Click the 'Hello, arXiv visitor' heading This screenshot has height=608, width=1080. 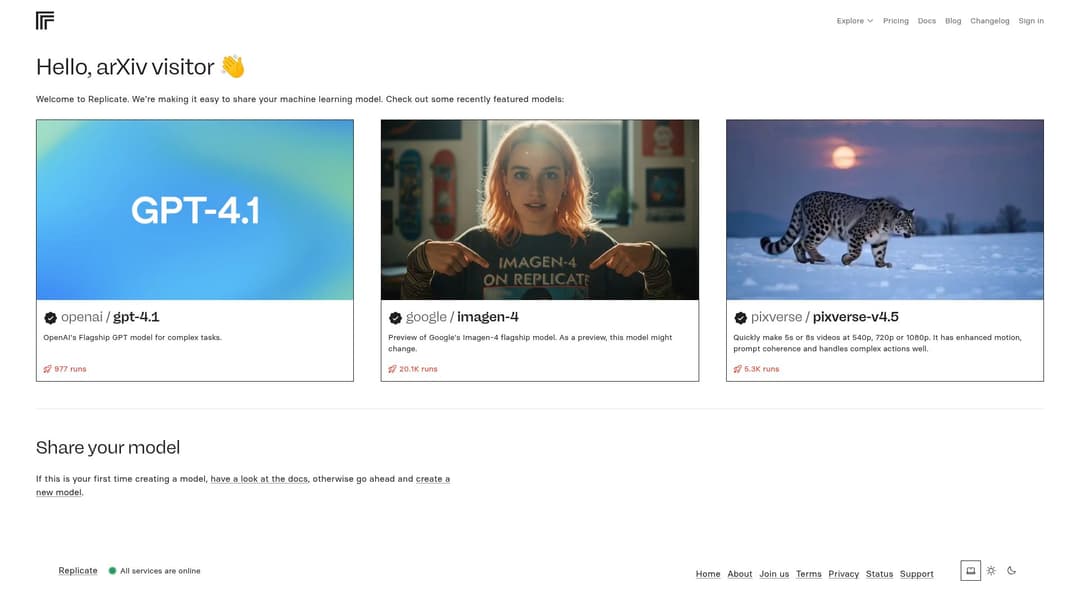(x=141, y=67)
